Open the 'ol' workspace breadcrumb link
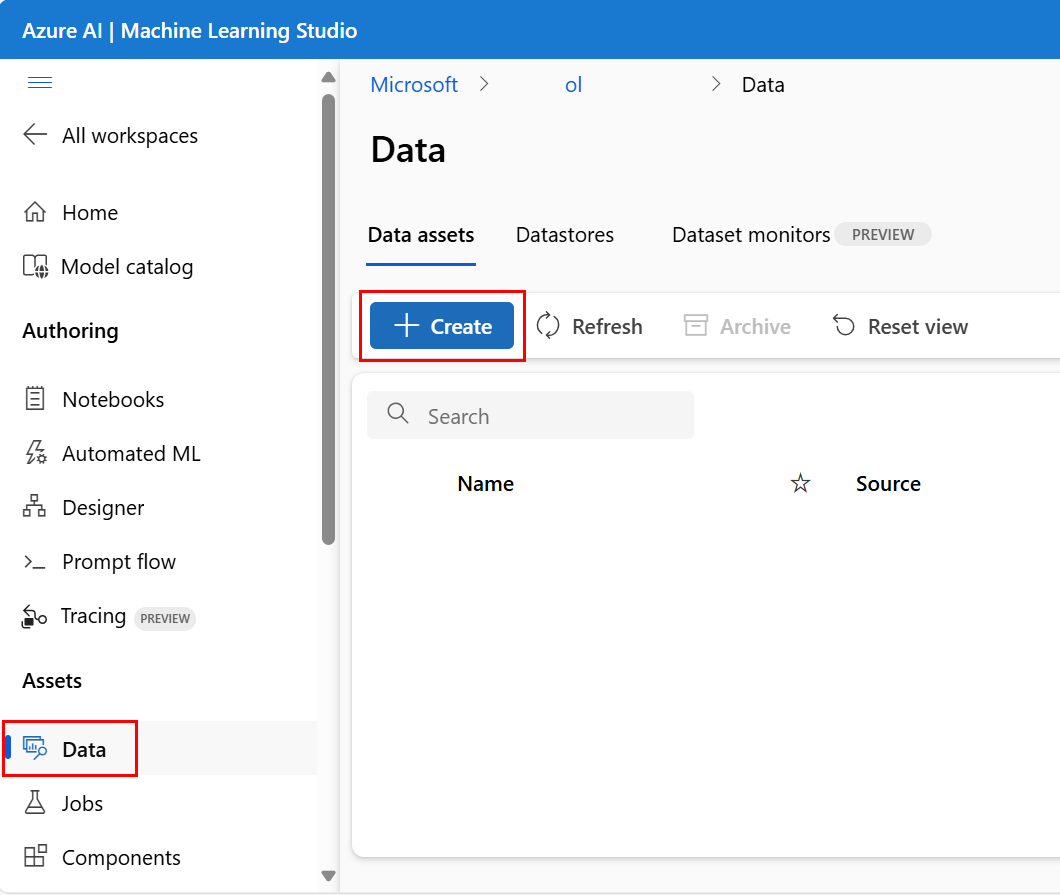The width and height of the screenshot is (1060, 895). coord(573,85)
